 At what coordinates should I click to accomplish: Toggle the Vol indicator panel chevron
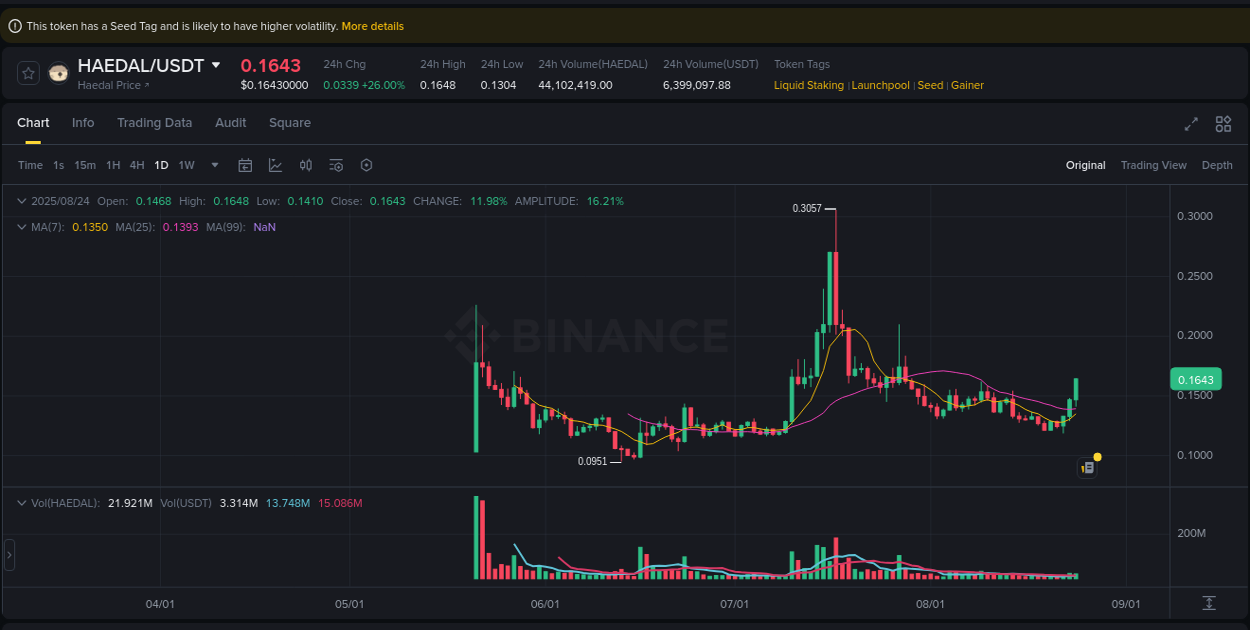click(x=20, y=503)
